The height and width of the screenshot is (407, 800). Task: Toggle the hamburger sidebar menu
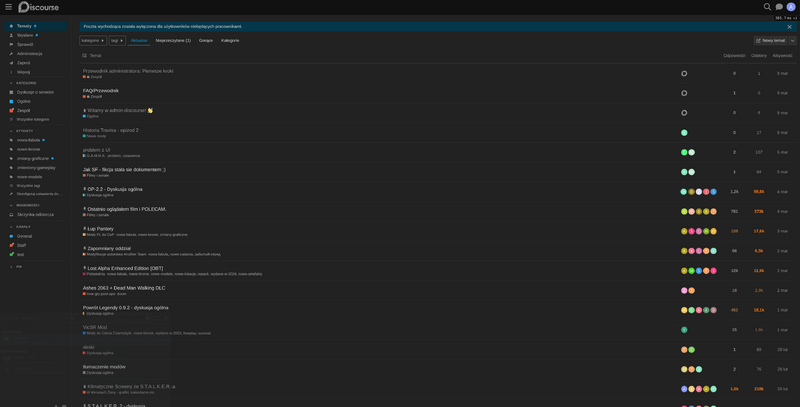[x=9, y=7]
